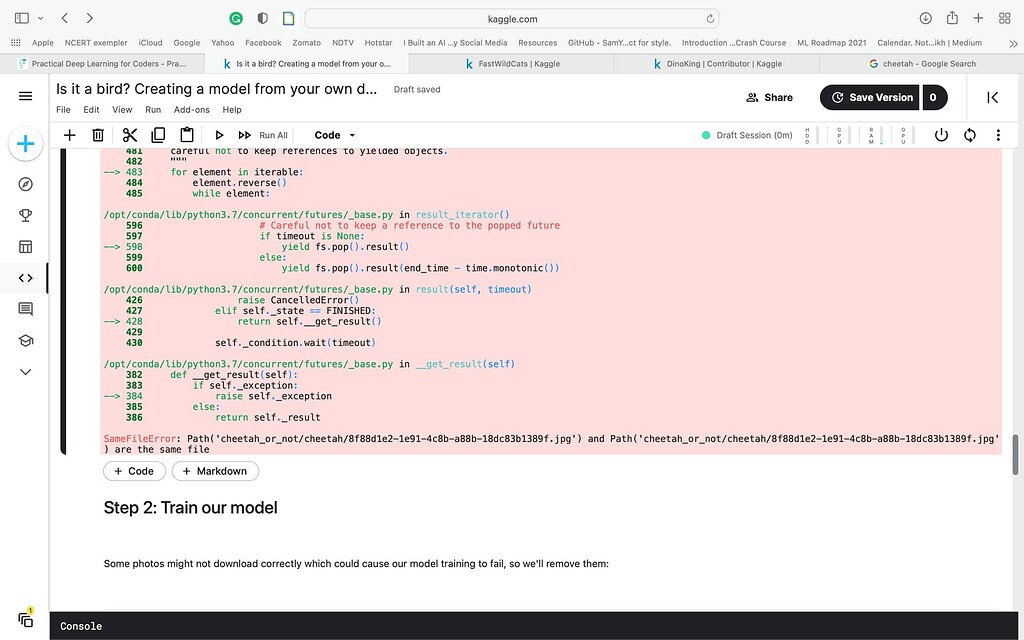This screenshot has width=1024, height=640.
Task: Open the three-dot session options menu
Action: (x=997, y=134)
